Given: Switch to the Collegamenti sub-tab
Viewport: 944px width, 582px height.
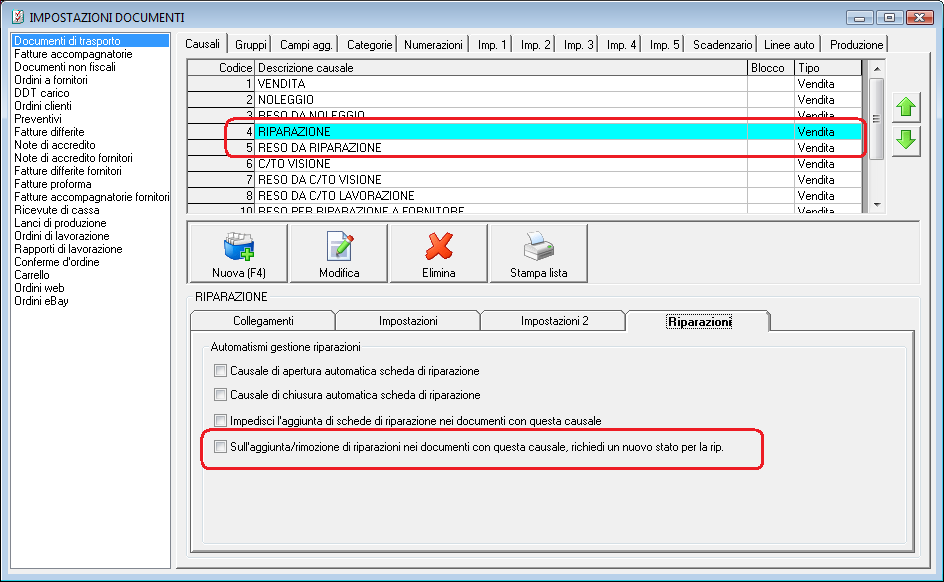Looking at the screenshot, I should pyautogui.click(x=263, y=321).
